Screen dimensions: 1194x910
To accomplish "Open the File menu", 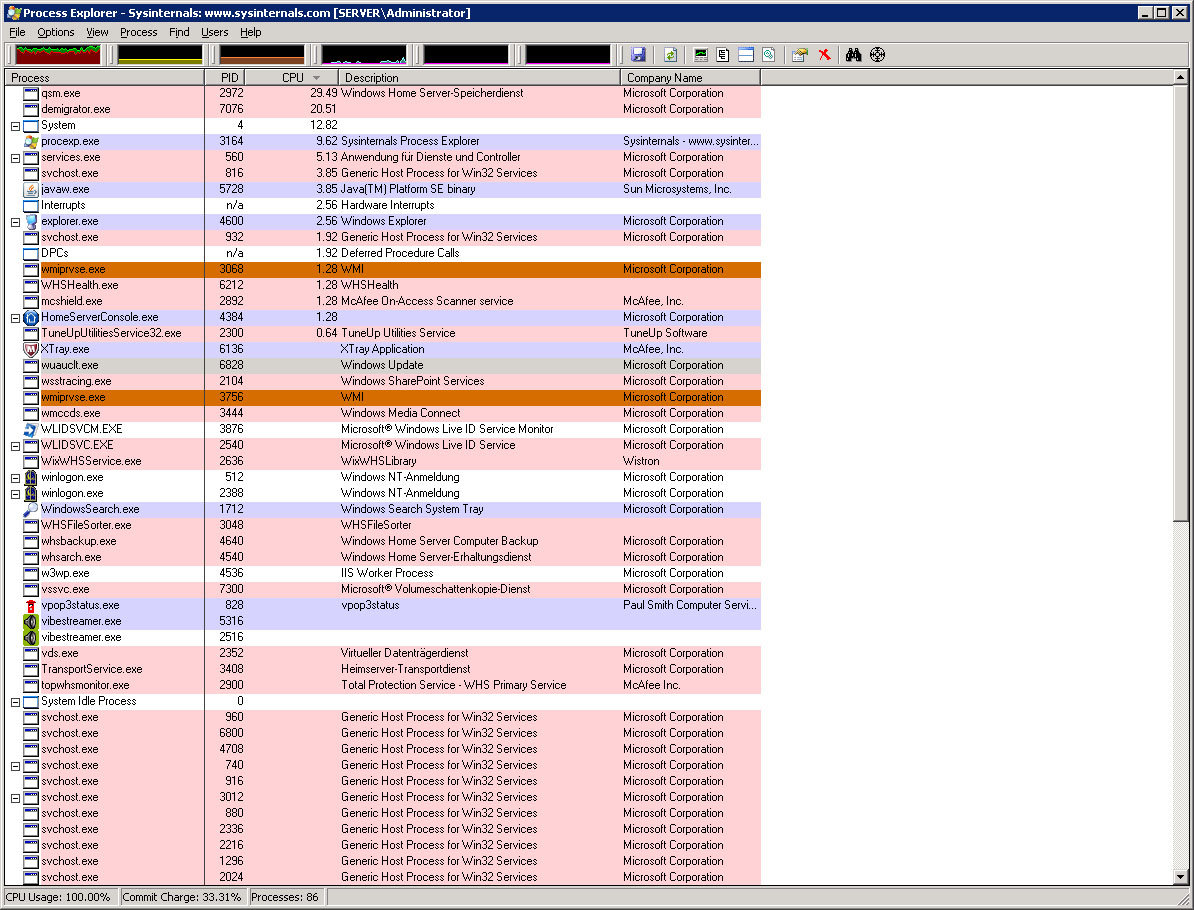I will point(17,32).
